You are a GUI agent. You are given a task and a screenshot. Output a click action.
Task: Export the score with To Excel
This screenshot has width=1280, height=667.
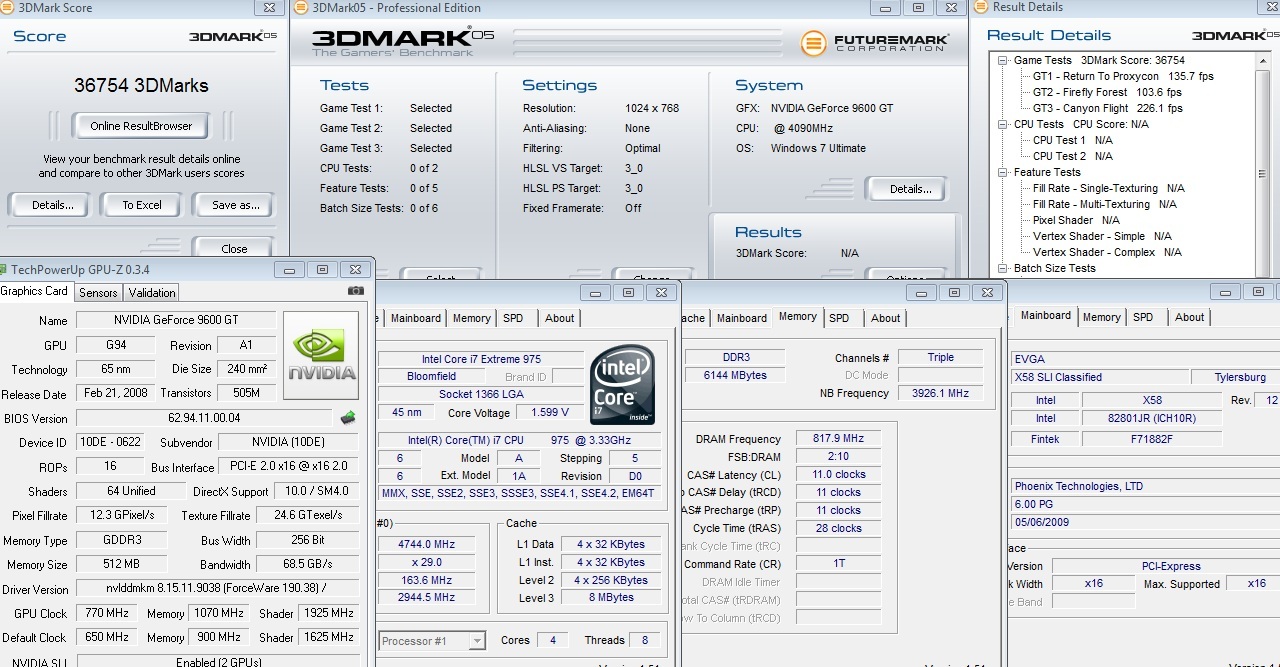click(x=142, y=205)
